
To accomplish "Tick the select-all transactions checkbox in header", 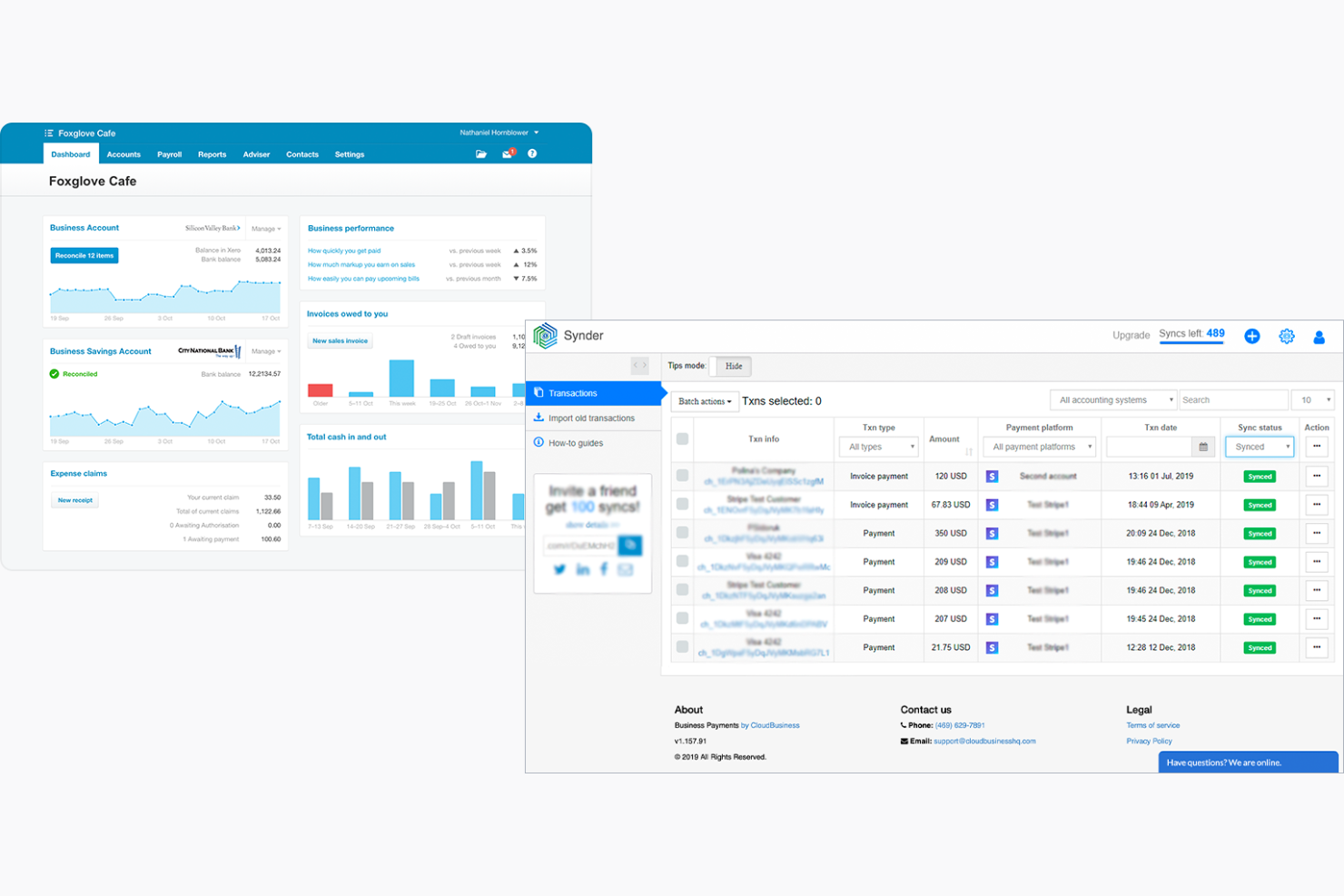I will pyautogui.click(x=682, y=439).
